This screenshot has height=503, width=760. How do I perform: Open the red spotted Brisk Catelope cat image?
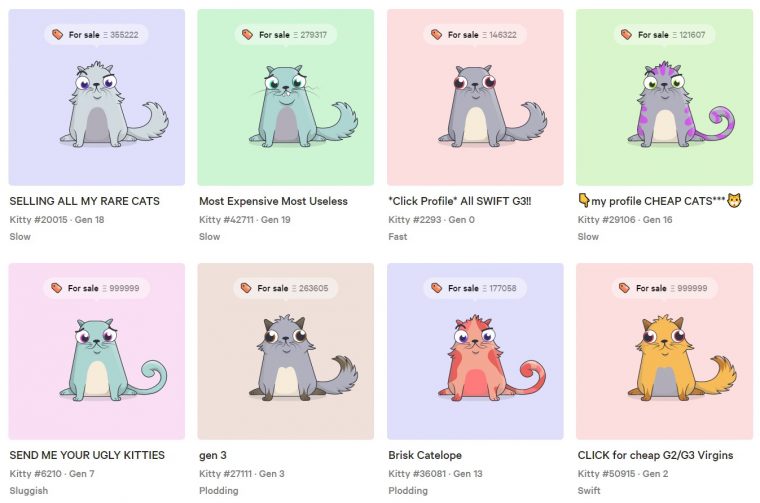[x=491, y=358]
